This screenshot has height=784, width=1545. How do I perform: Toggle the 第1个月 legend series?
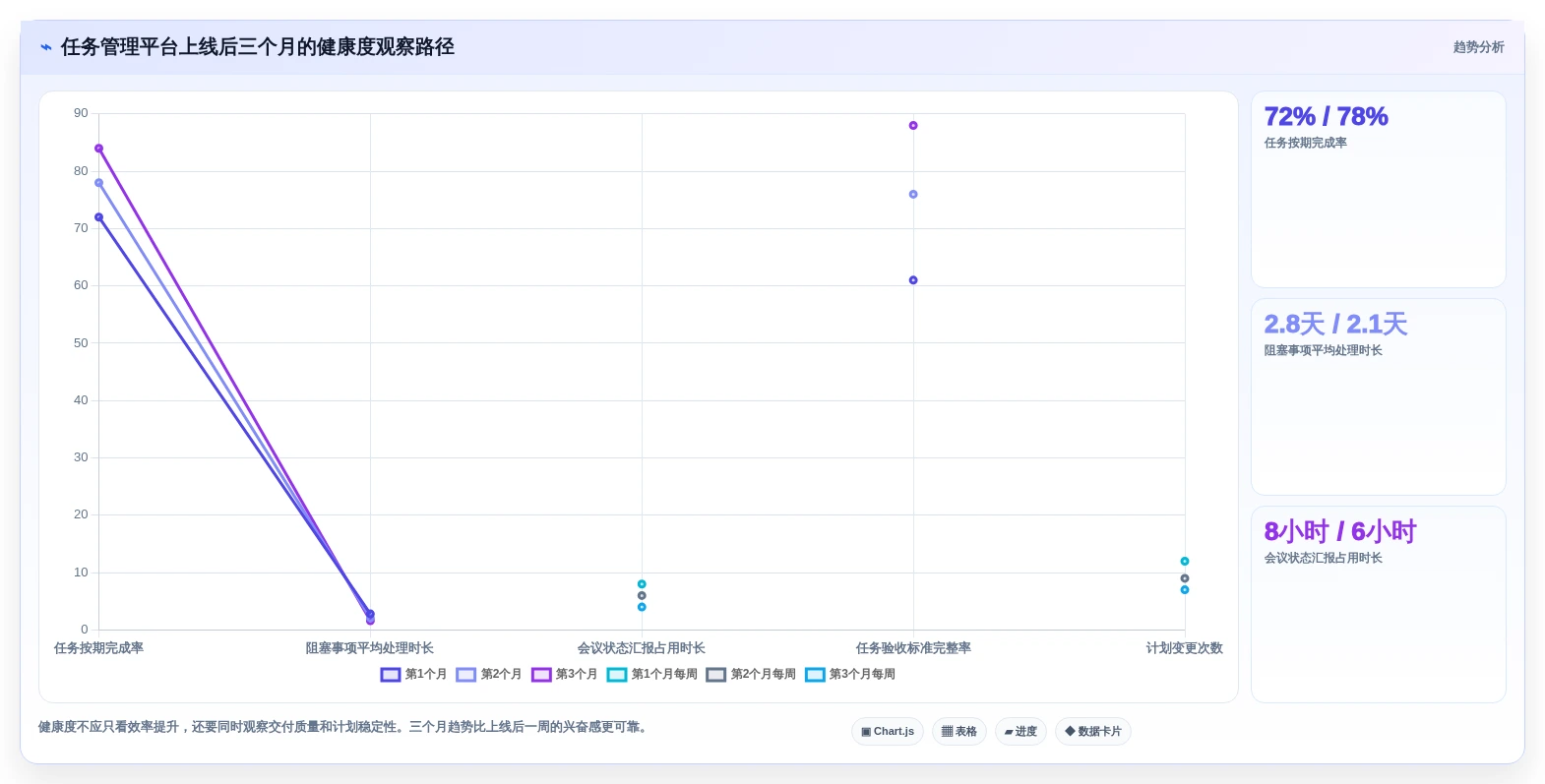pos(413,674)
